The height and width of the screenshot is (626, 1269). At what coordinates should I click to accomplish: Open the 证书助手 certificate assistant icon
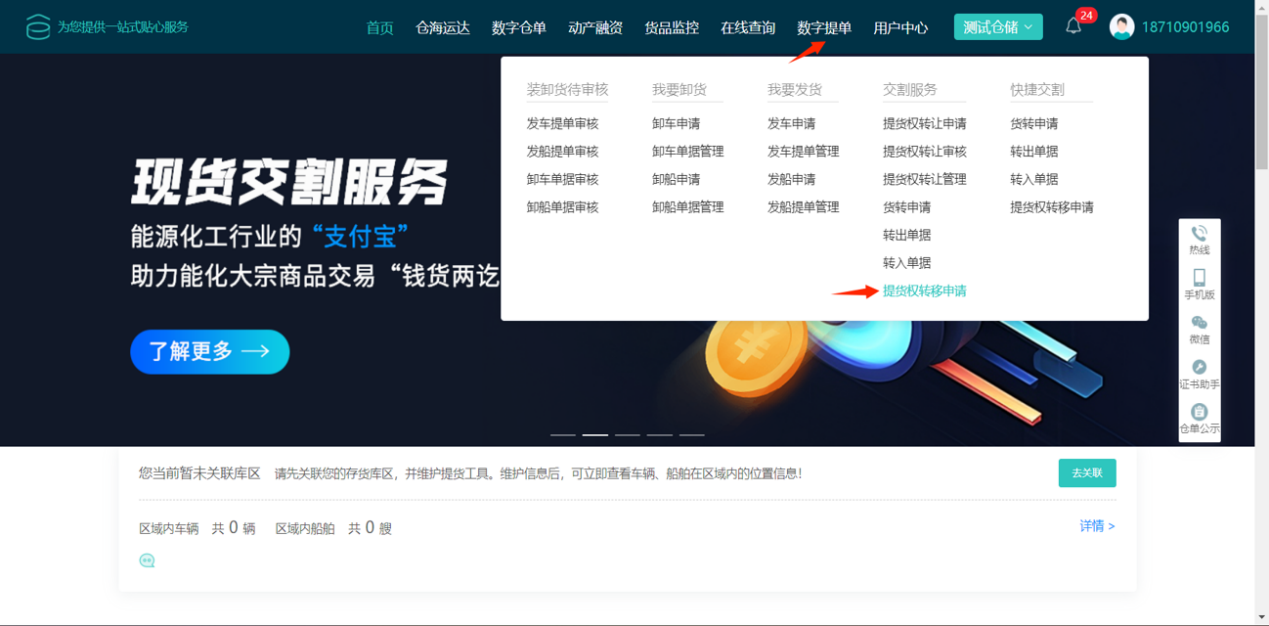coord(1199,367)
